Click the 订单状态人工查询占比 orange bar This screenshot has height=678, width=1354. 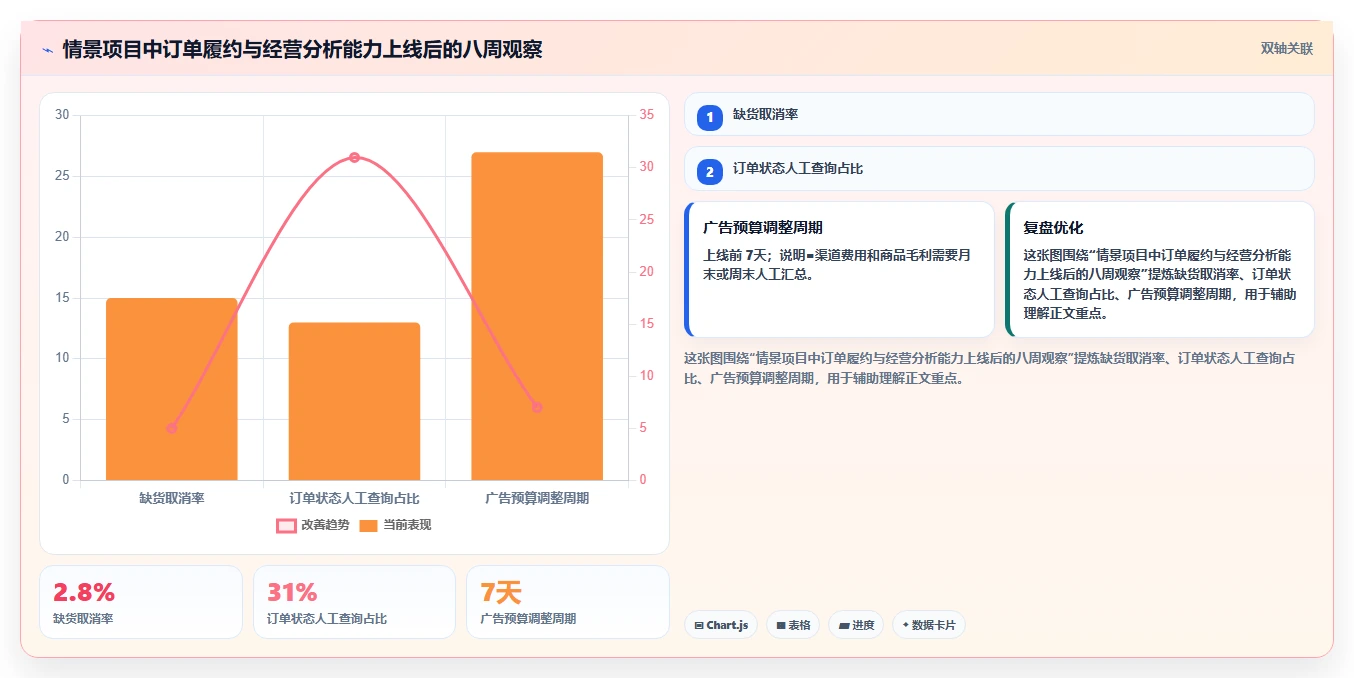point(354,401)
